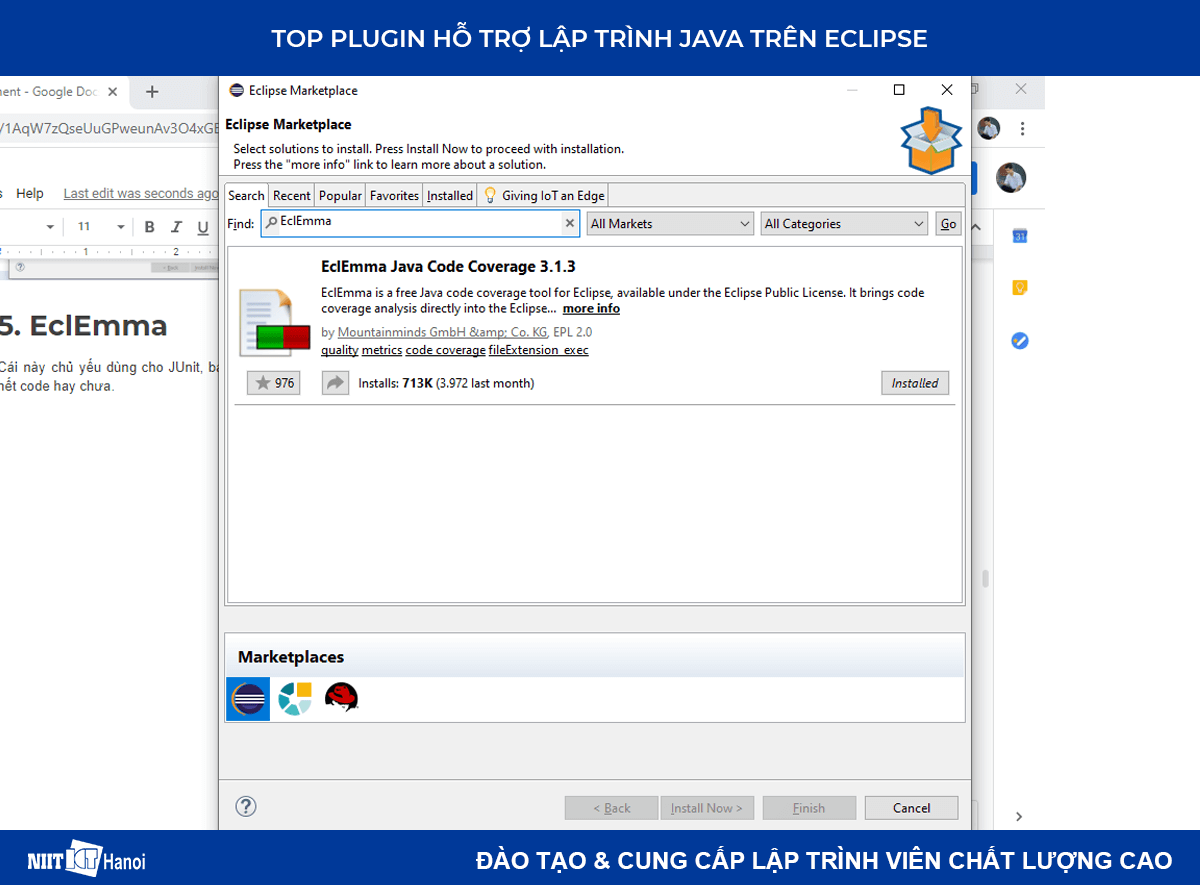Toggle underline formatting in Google Docs

coord(201,229)
